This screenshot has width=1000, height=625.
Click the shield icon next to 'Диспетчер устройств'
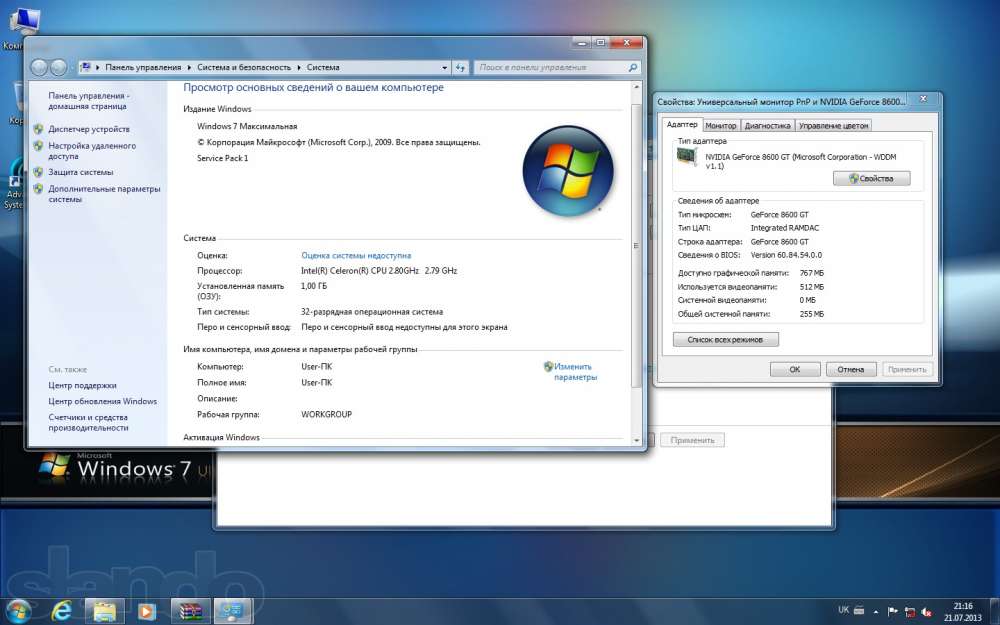[x=38, y=129]
